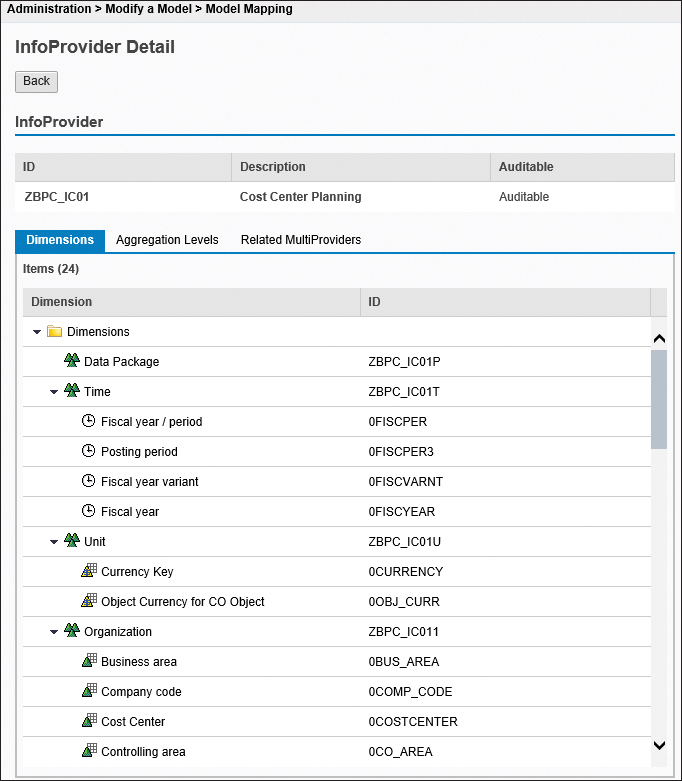The width and height of the screenshot is (682, 781).
Task: Click Business area characteristic icon
Action: pyautogui.click(x=89, y=660)
